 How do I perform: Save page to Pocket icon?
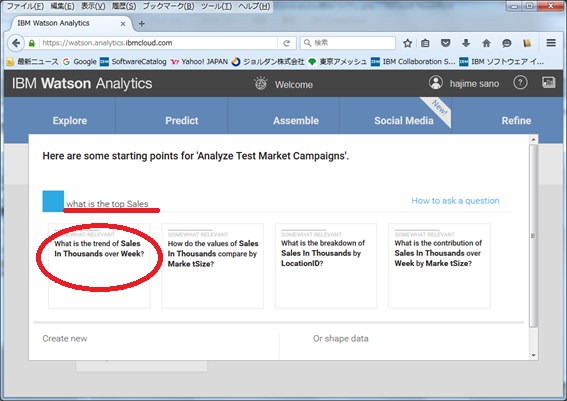[x=446, y=43]
